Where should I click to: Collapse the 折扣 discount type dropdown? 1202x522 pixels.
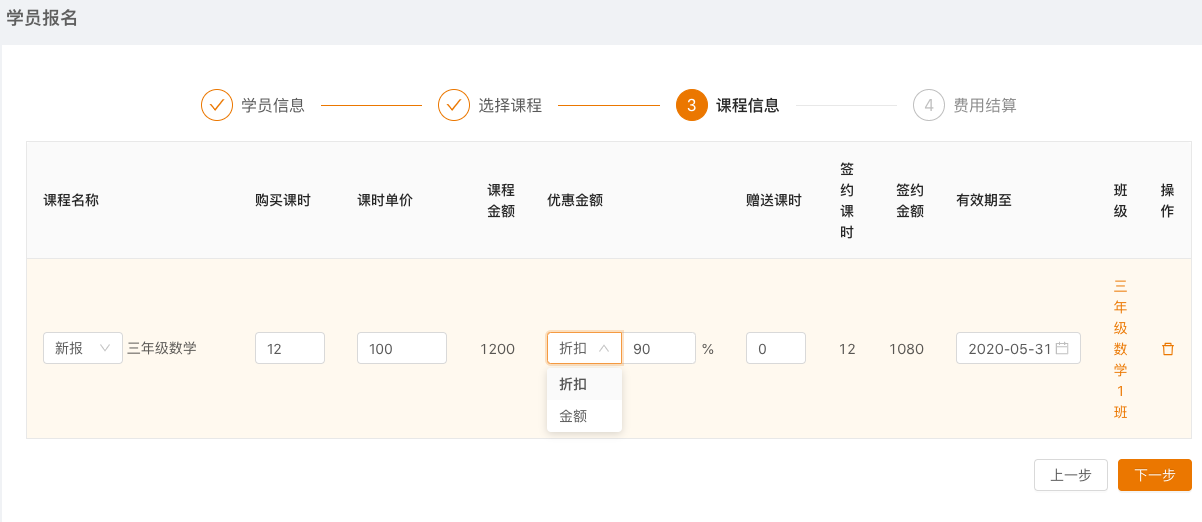pyautogui.click(x=584, y=349)
